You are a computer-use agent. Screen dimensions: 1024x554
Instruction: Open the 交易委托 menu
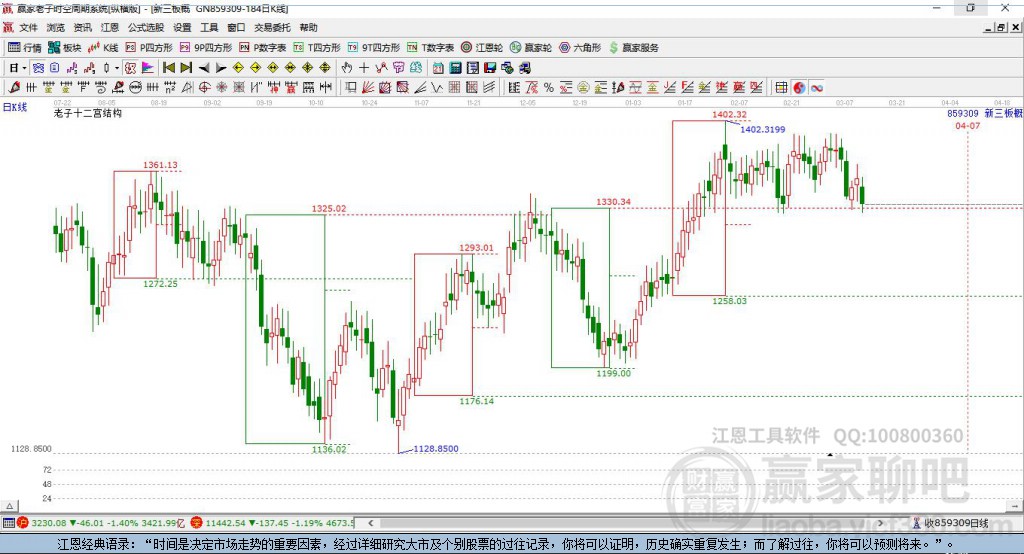pos(272,27)
